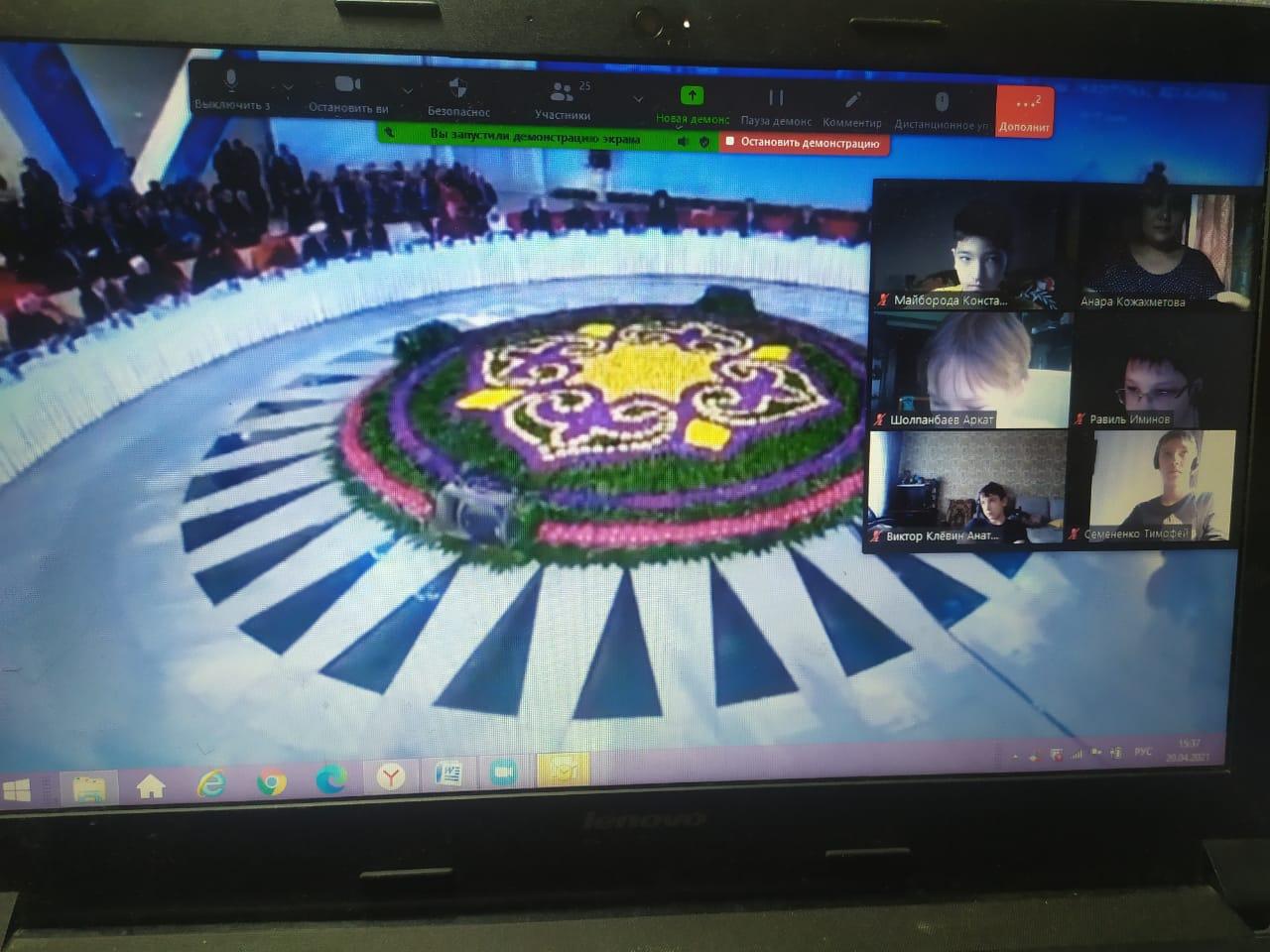The image size is (1270, 952).
Task: Click the РУС language indicator in tray
Action: click(1142, 752)
